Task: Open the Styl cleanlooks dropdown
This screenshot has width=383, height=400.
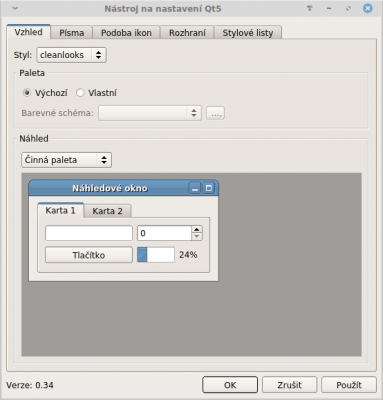Action: (x=71, y=55)
